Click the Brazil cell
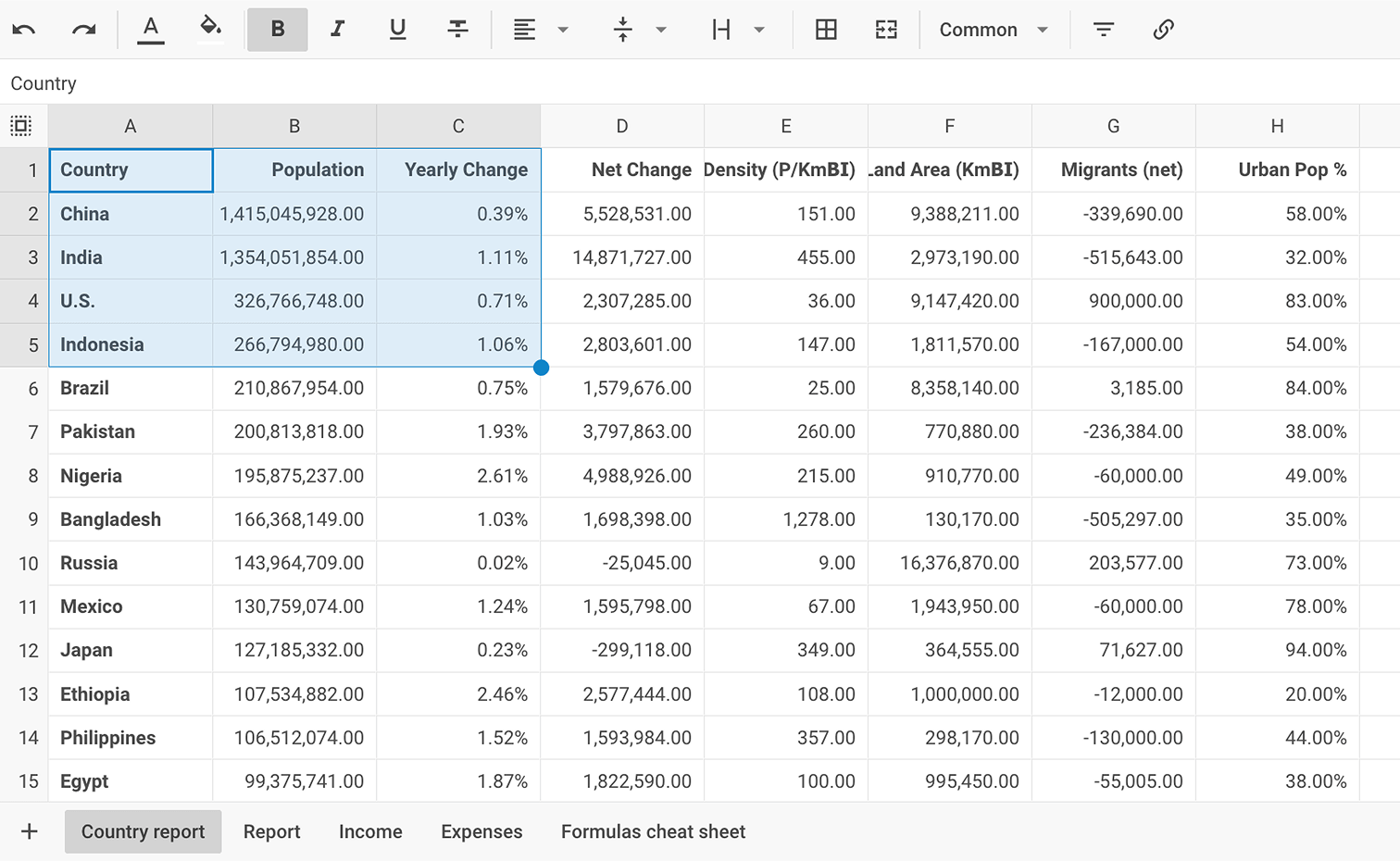1400x861 pixels. coord(131,388)
